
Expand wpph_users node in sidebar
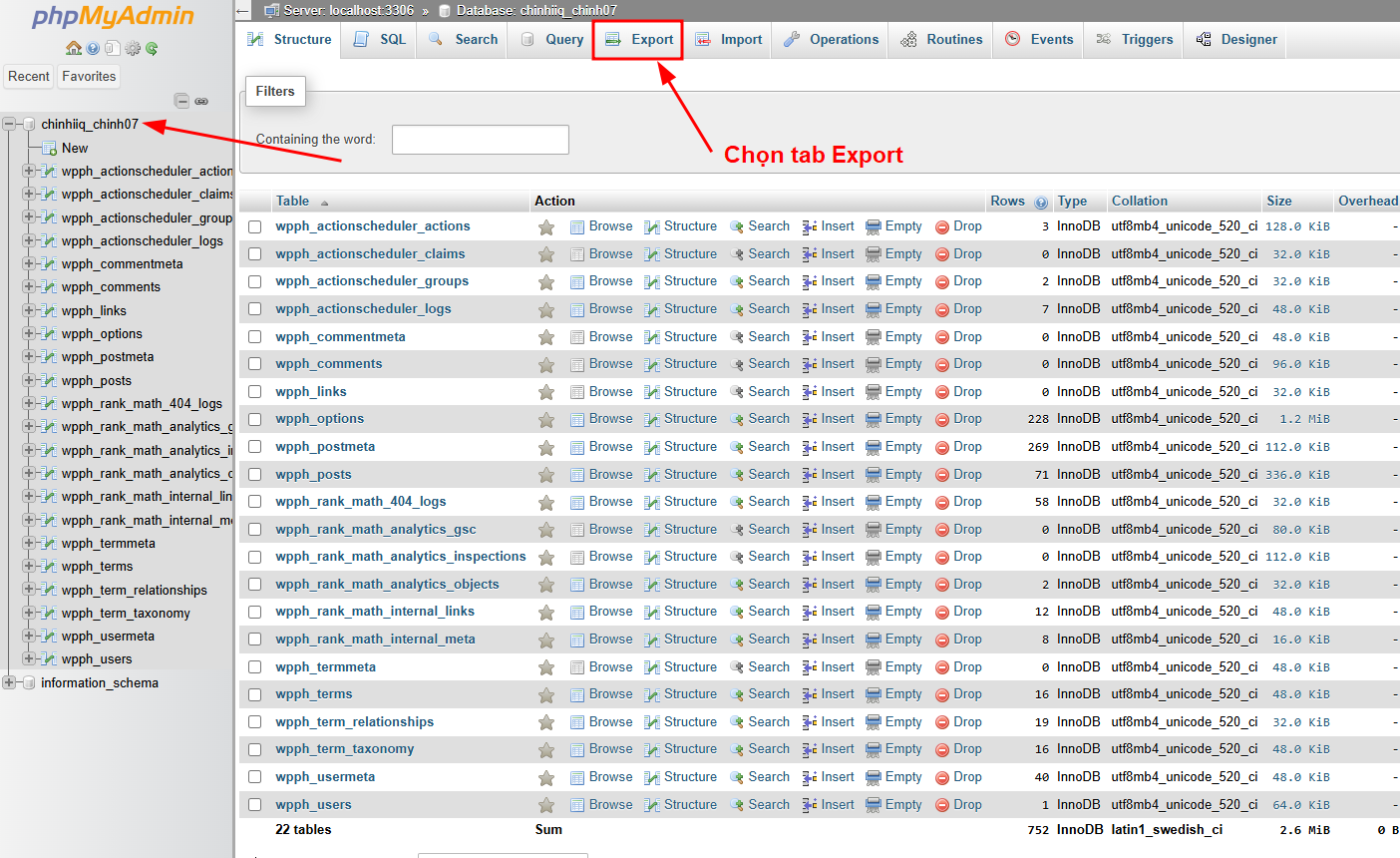point(29,658)
